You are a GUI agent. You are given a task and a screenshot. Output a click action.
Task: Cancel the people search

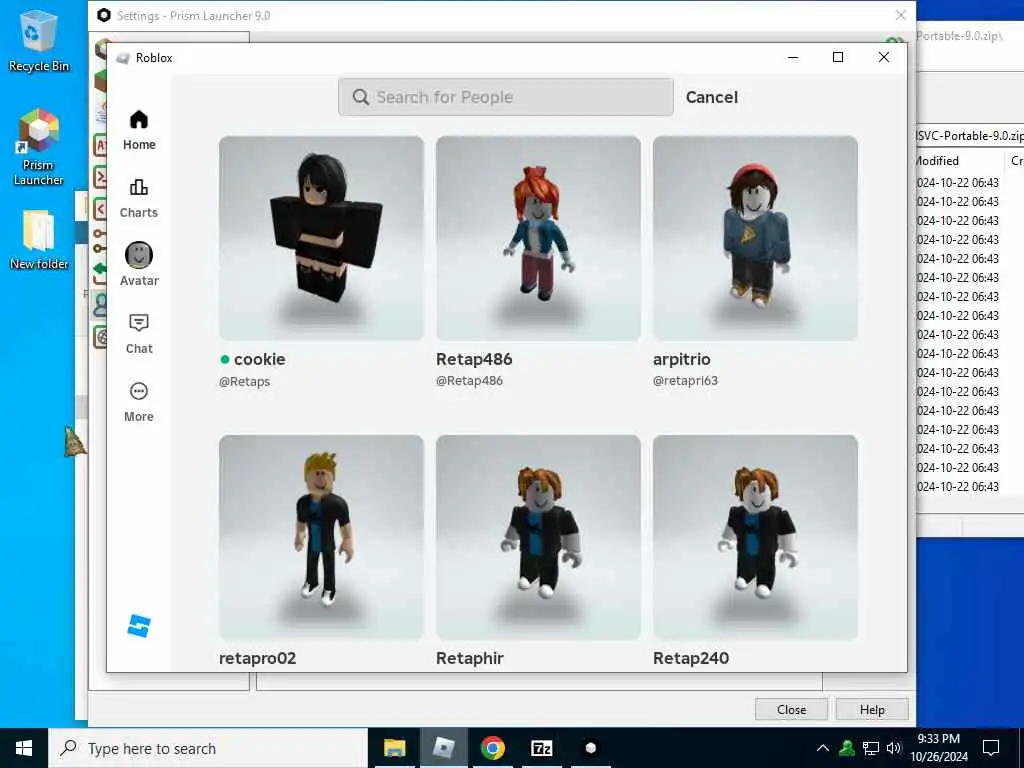[711, 97]
